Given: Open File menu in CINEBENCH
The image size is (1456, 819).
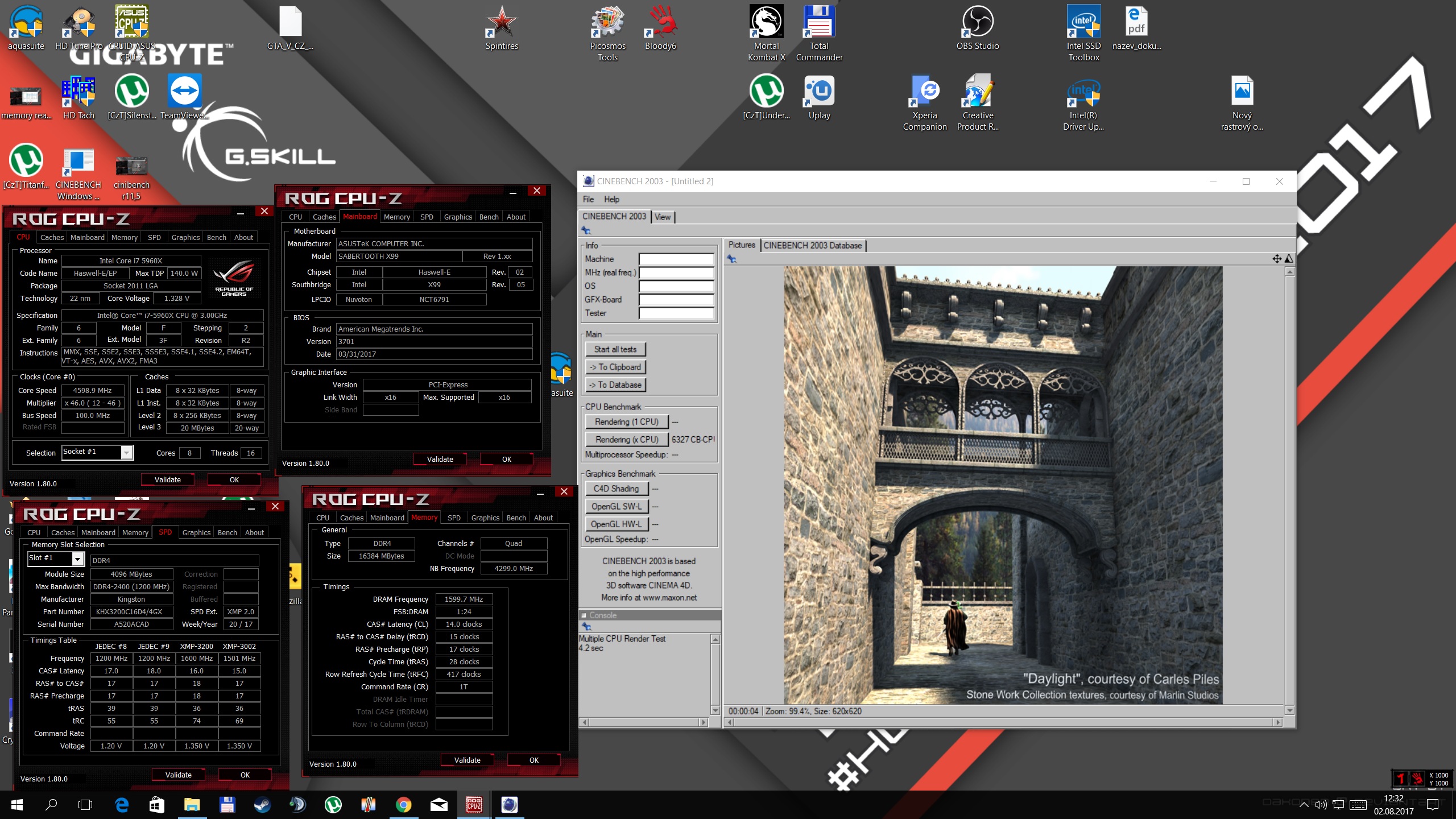Looking at the screenshot, I should (x=588, y=199).
